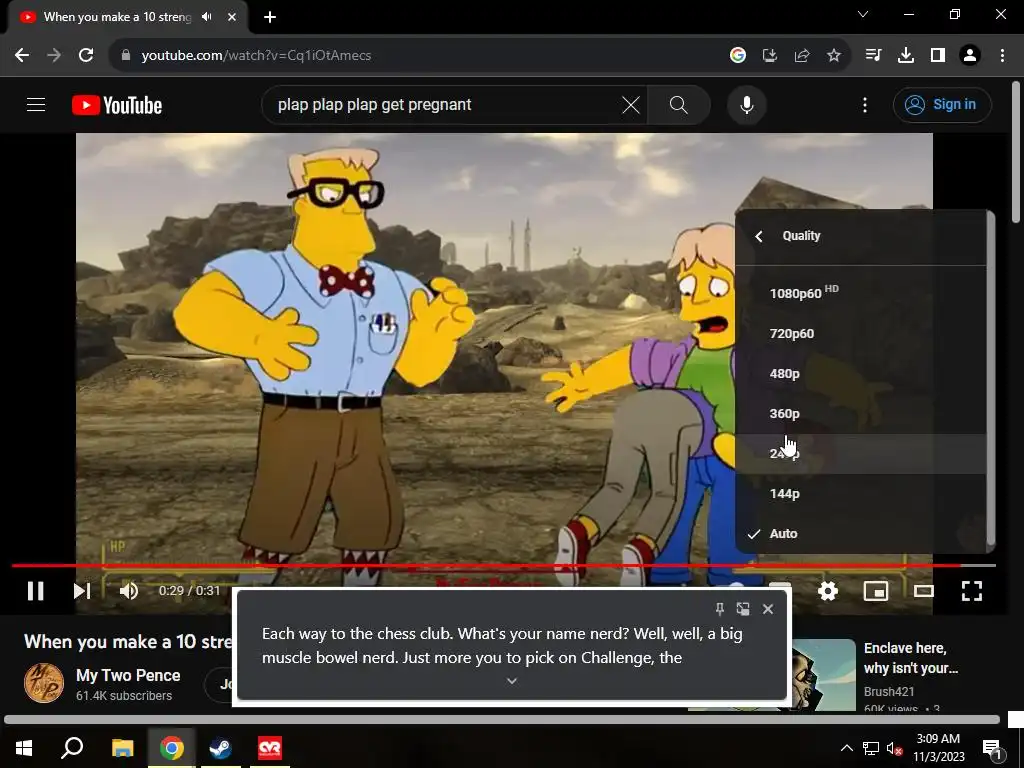Image resolution: width=1024 pixels, height=768 pixels.
Task: Go back from Quality menu
Action: click(x=759, y=236)
